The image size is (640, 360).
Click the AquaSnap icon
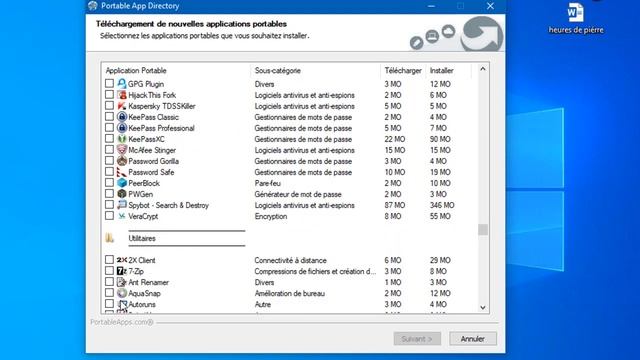[x=122, y=293]
